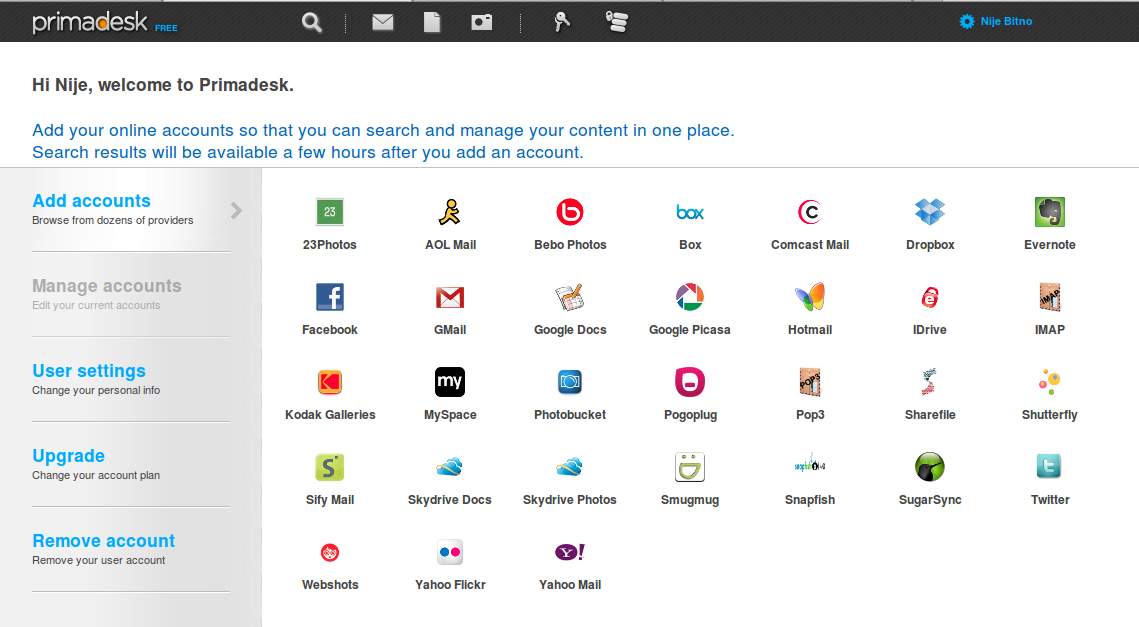
Task: Click the Manage accounts sidebar item
Action: tap(106, 286)
